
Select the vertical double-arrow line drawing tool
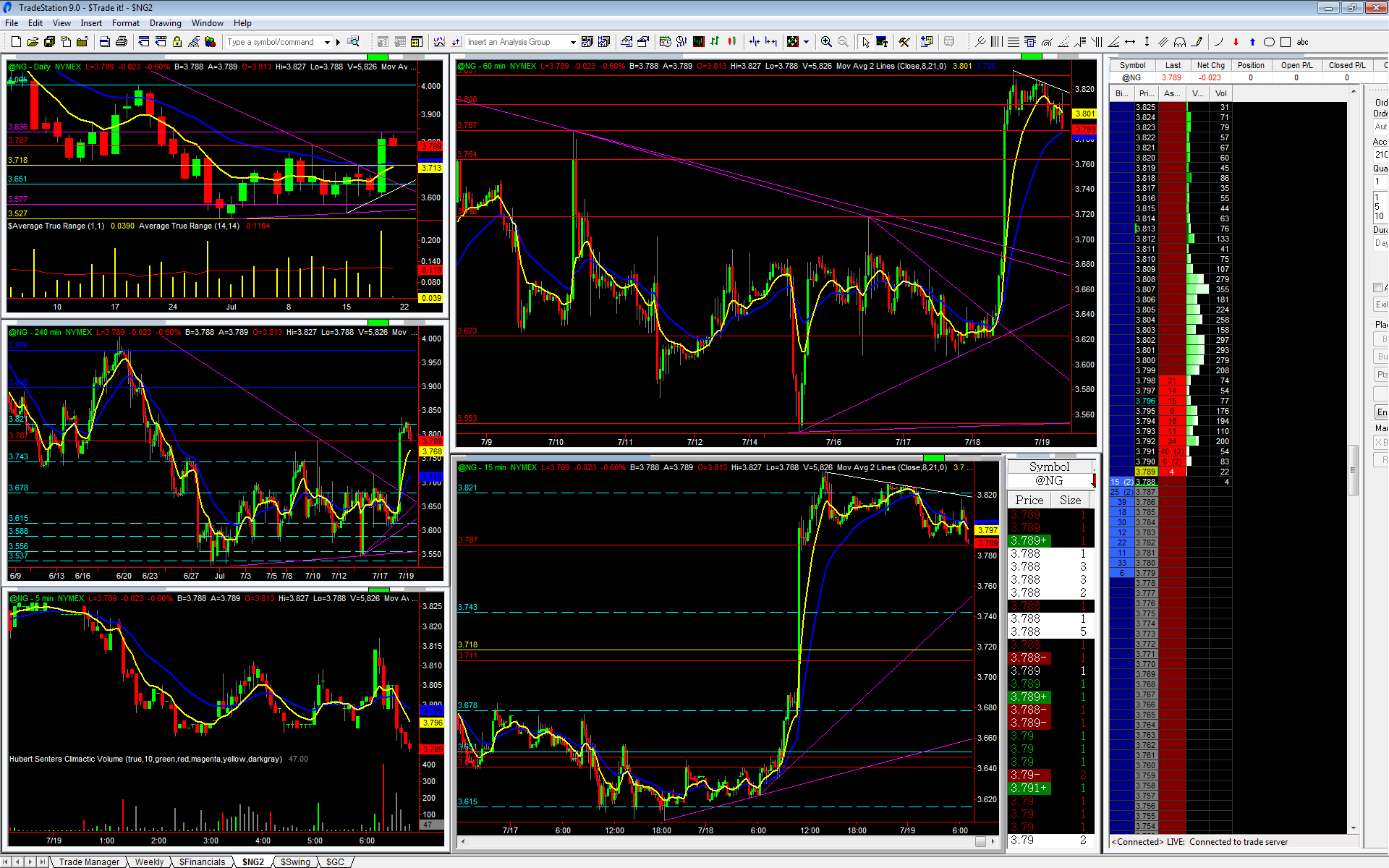(x=1147, y=42)
